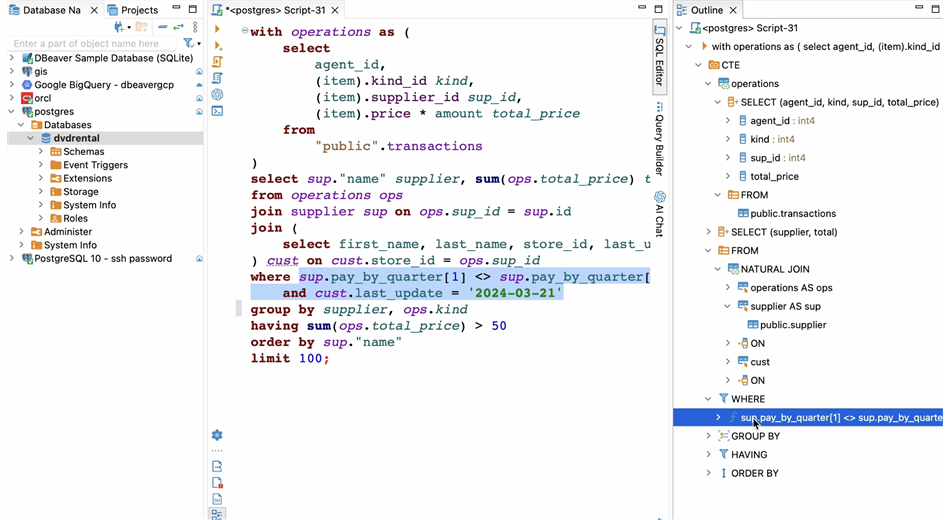Open the editor settings gear icon

217,435
